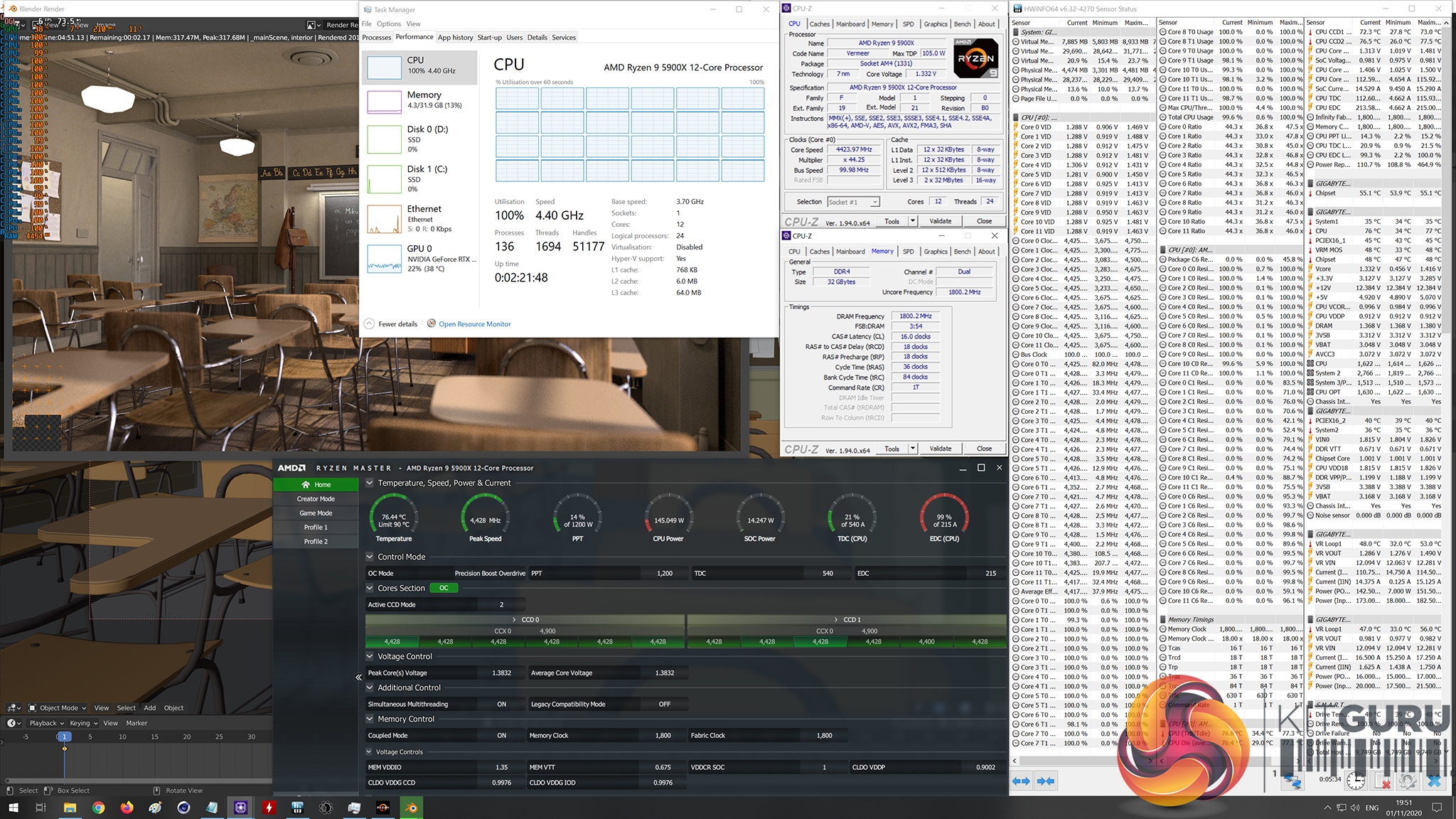Select Creator Mode in Ryzen Master sidebar

[316, 499]
